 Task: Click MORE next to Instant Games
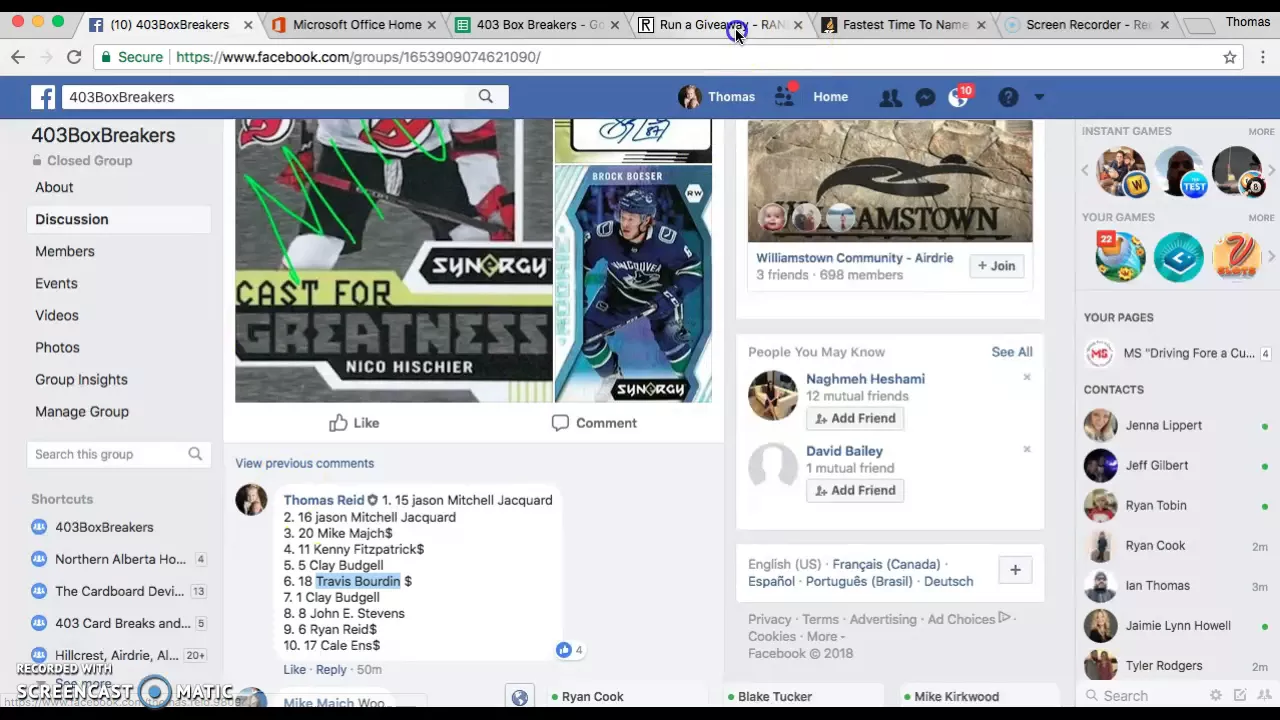(x=1261, y=132)
